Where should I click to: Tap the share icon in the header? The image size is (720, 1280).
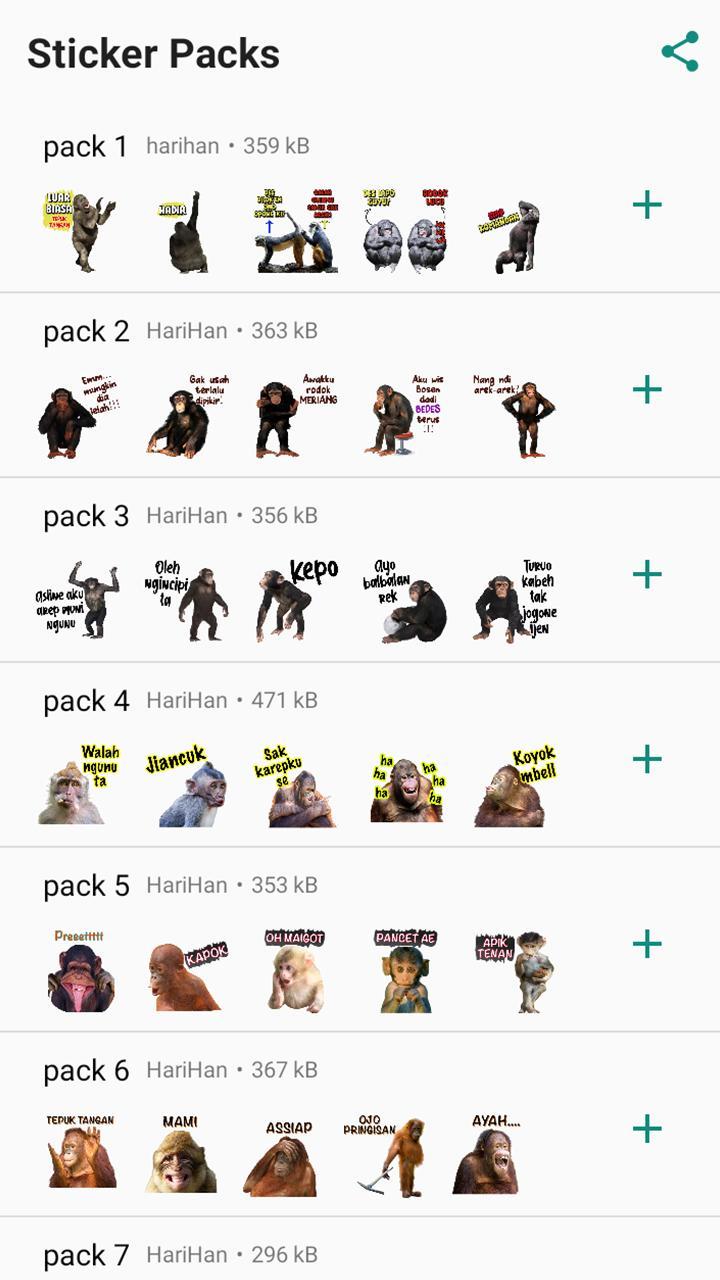pyautogui.click(x=680, y=52)
